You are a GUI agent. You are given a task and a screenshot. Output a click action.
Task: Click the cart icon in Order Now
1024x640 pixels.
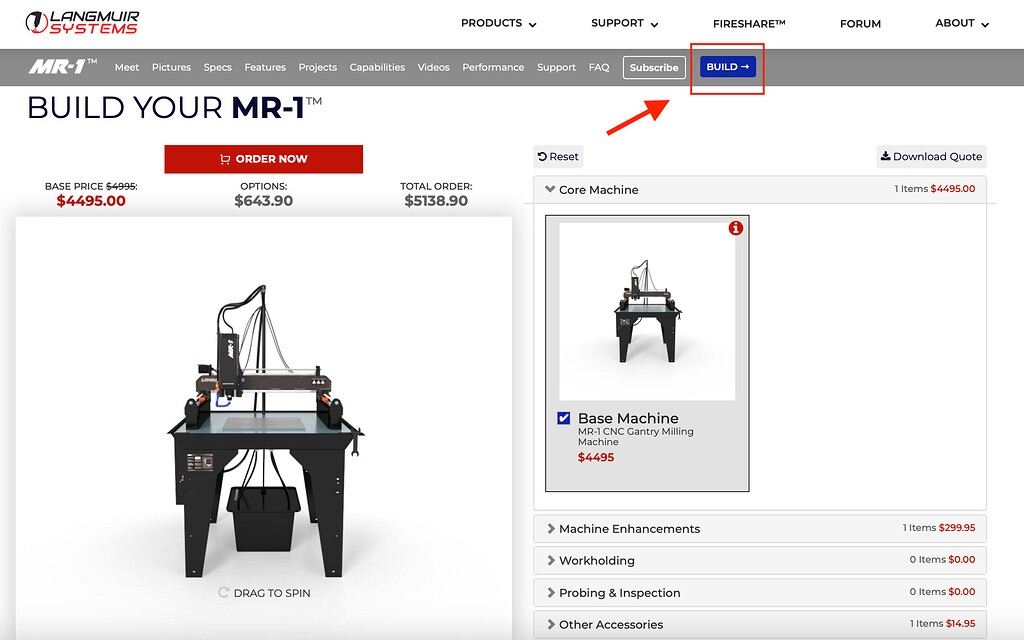click(227, 158)
